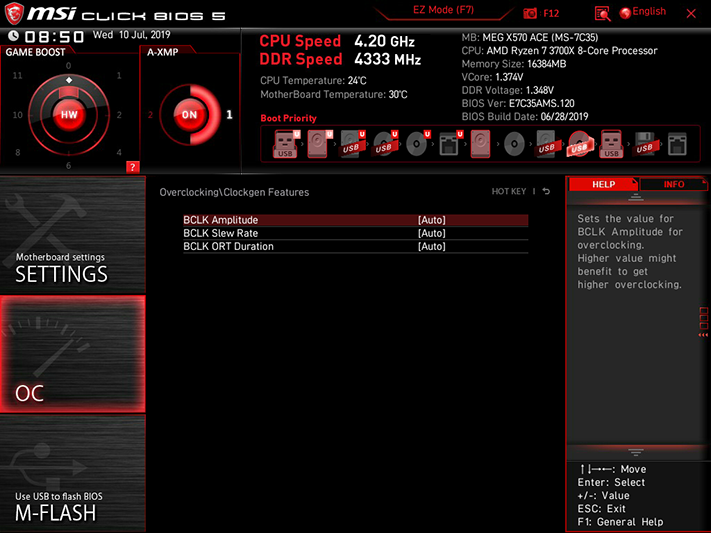
Task: Set Game Boost dial to position 8
Action: (18, 152)
